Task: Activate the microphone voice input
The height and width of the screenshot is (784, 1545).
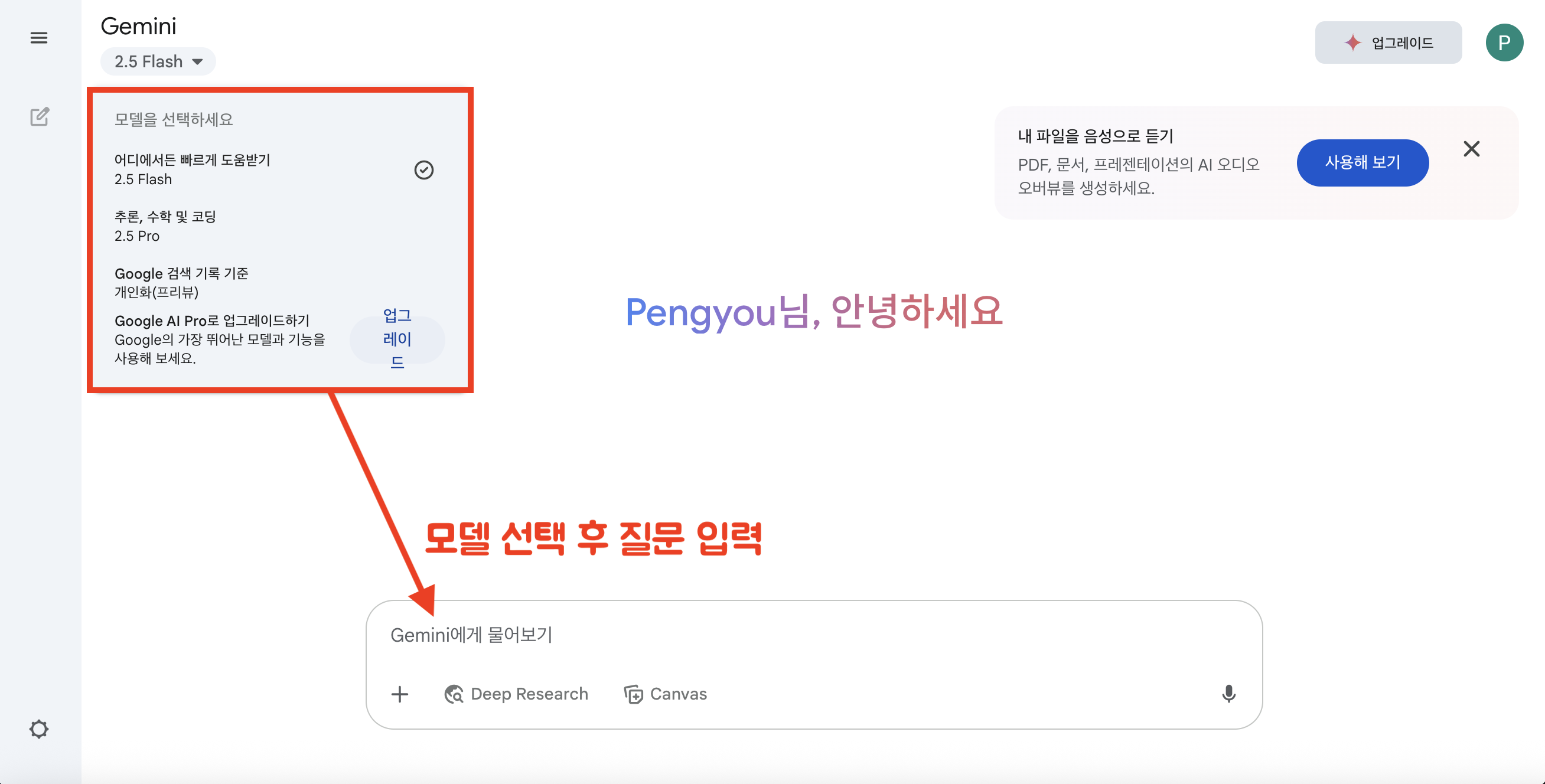Action: tap(1228, 694)
